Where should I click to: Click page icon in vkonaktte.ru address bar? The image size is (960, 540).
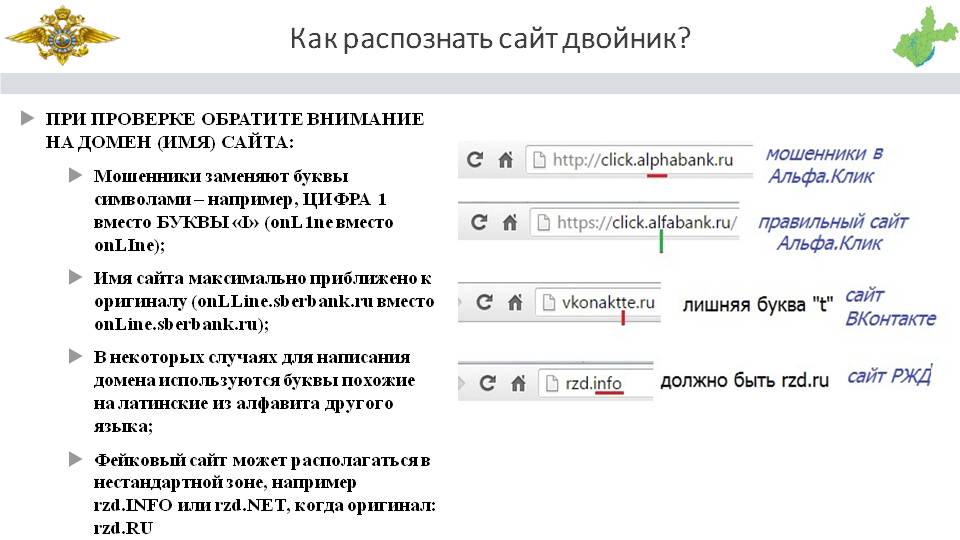pyautogui.click(x=549, y=302)
